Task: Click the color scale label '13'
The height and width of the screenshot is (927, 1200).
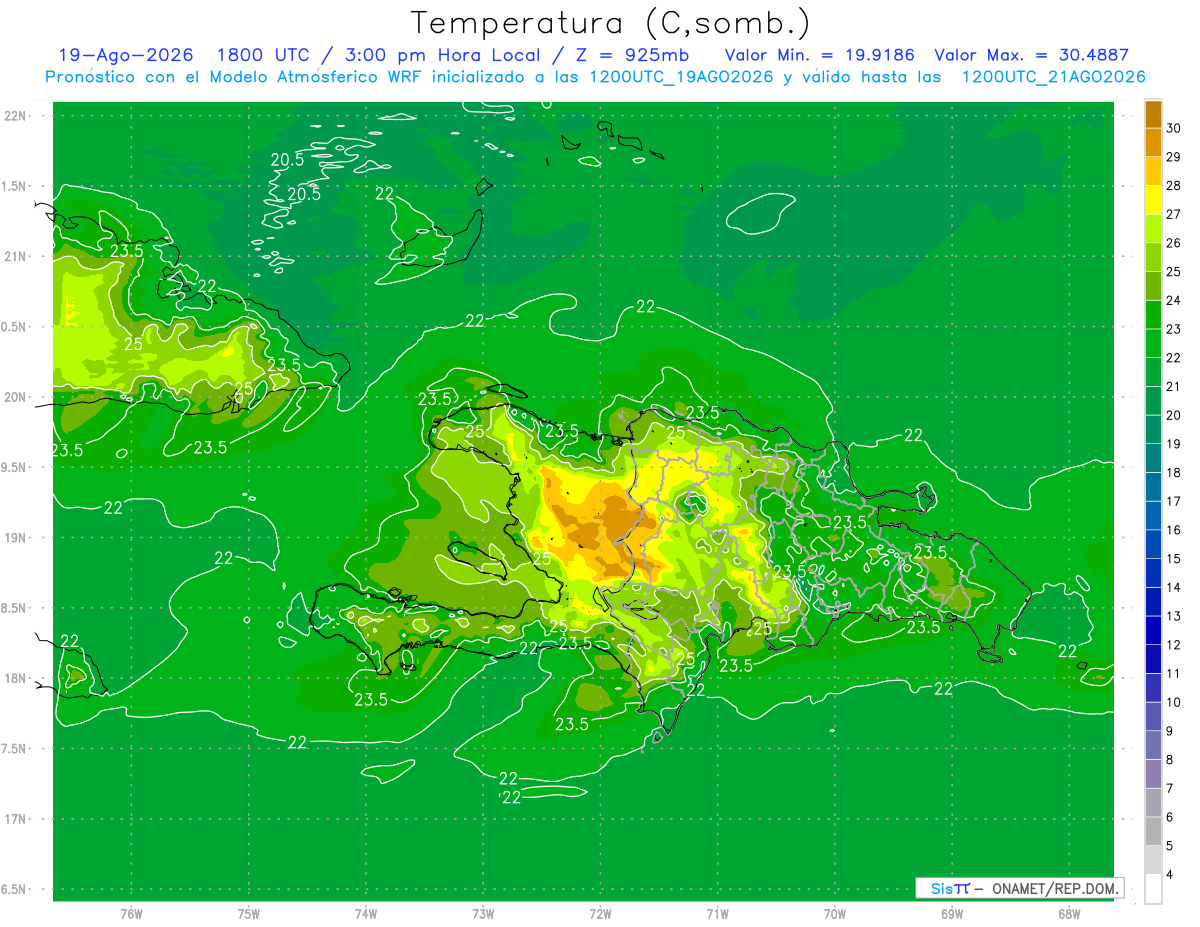Action: coord(1173,616)
